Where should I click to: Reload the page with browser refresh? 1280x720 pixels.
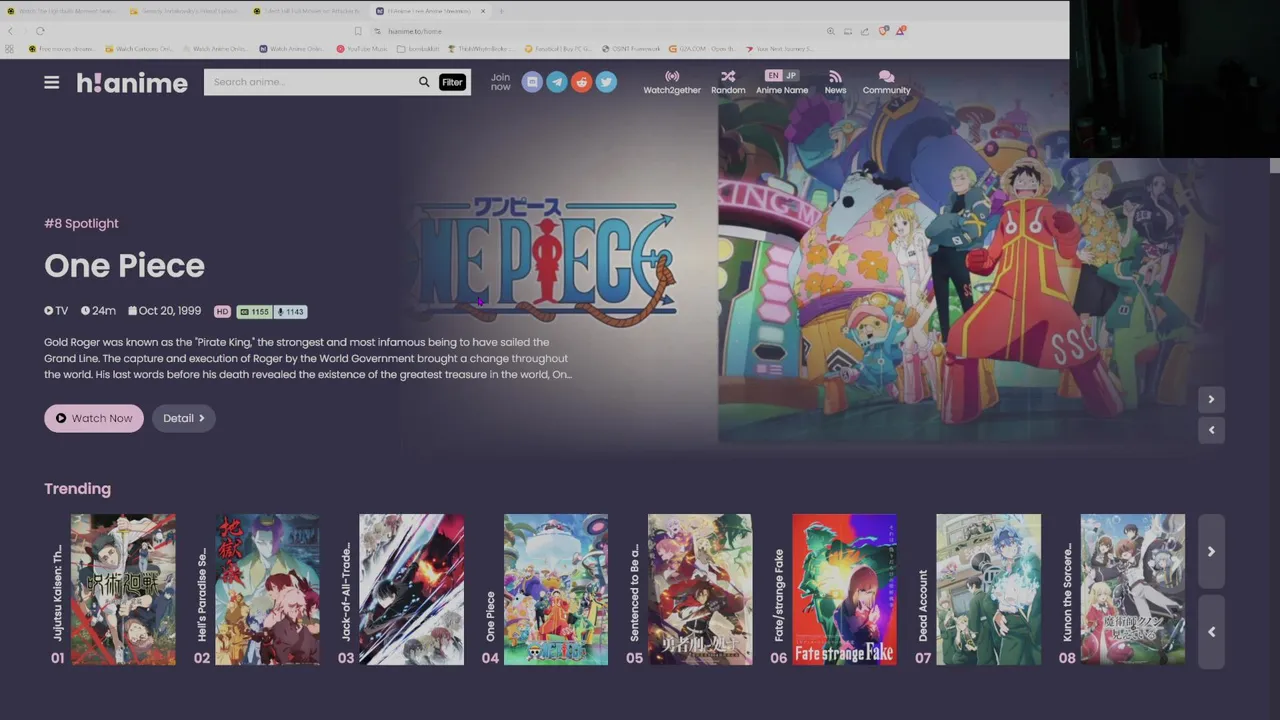(40, 31)
